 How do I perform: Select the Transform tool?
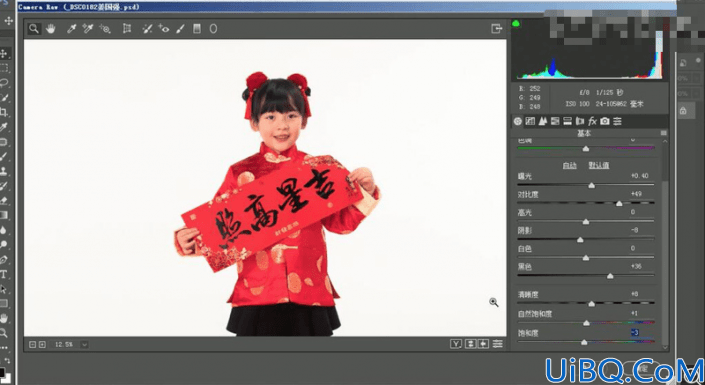click(x=127, y=29)
